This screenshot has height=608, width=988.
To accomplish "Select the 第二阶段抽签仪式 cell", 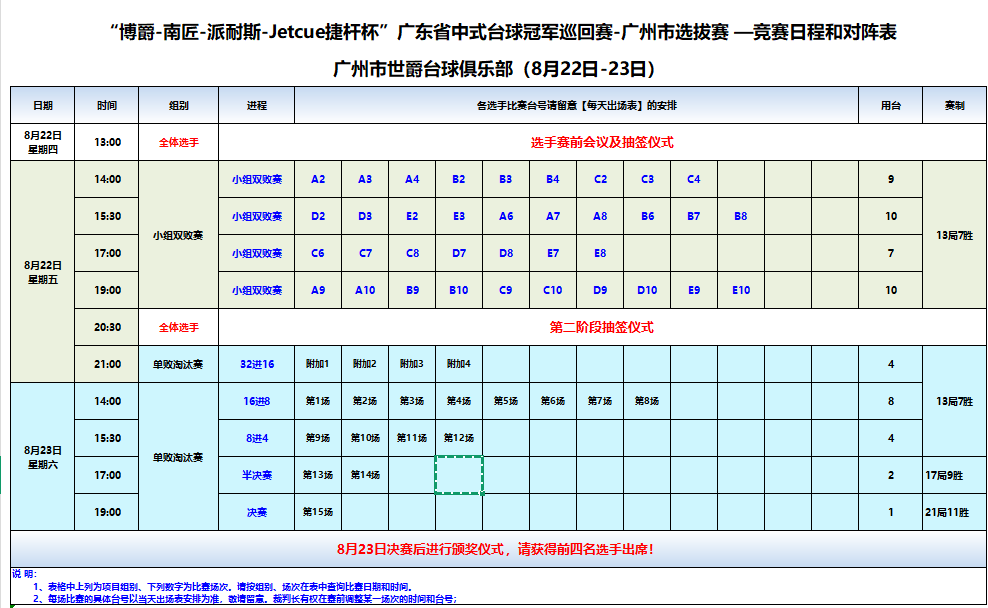I will tap(602, 328).
